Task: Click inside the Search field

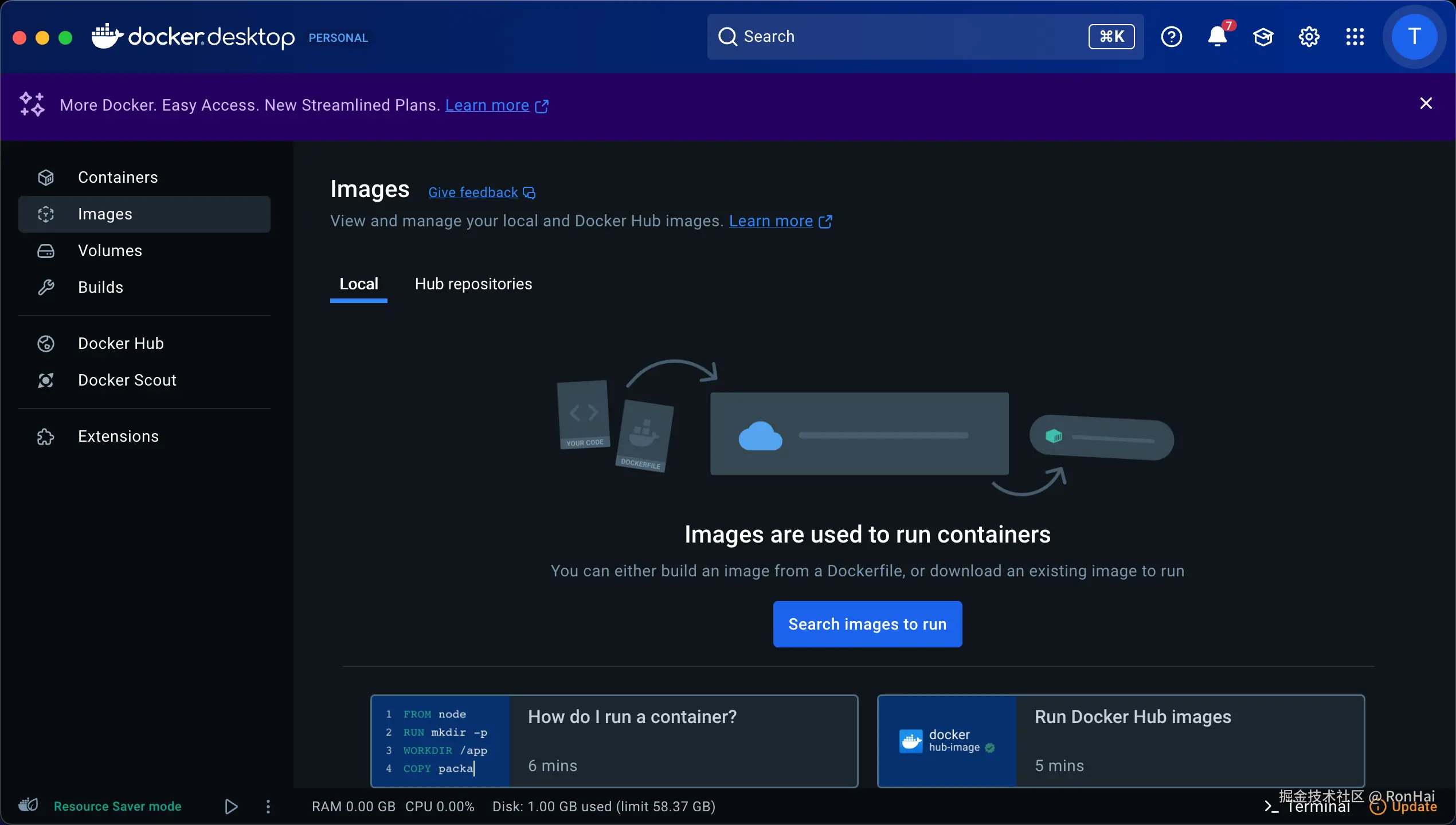Action: tap(925, 37)
